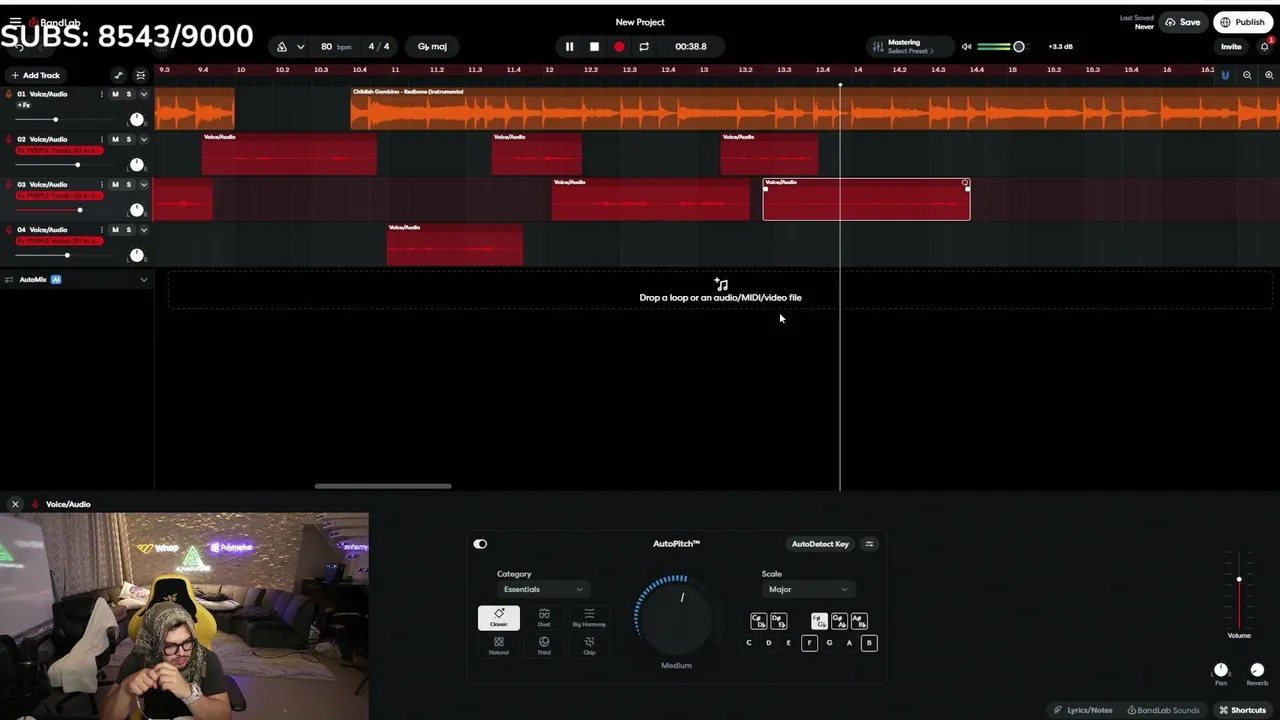1280x720 pixels.
Task: Select the Natural AutoPitch preset
Action: pos(498,646)
